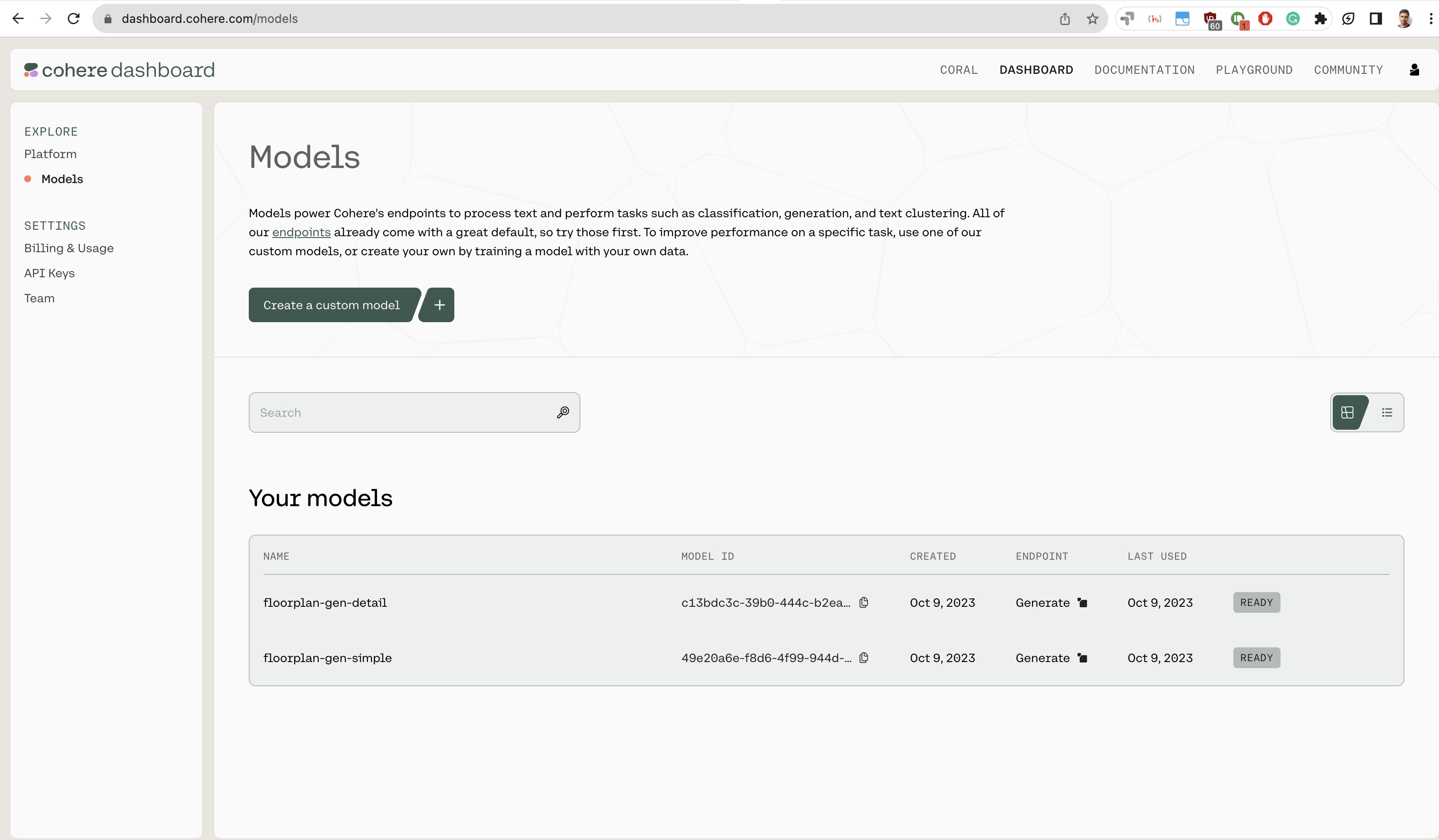Screen dimensions: 1439x840
Task: Toggle the browser side panel
Action: [x=1376, y=19]
